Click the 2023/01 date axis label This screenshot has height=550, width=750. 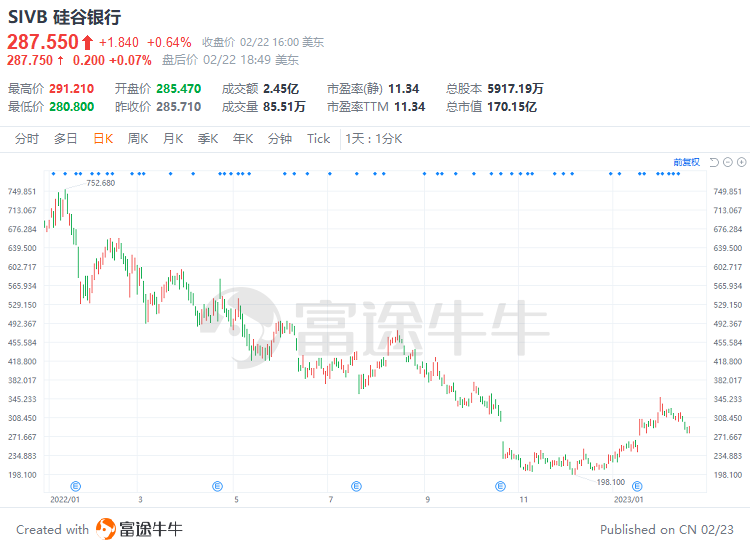click(x=629, y=500)
